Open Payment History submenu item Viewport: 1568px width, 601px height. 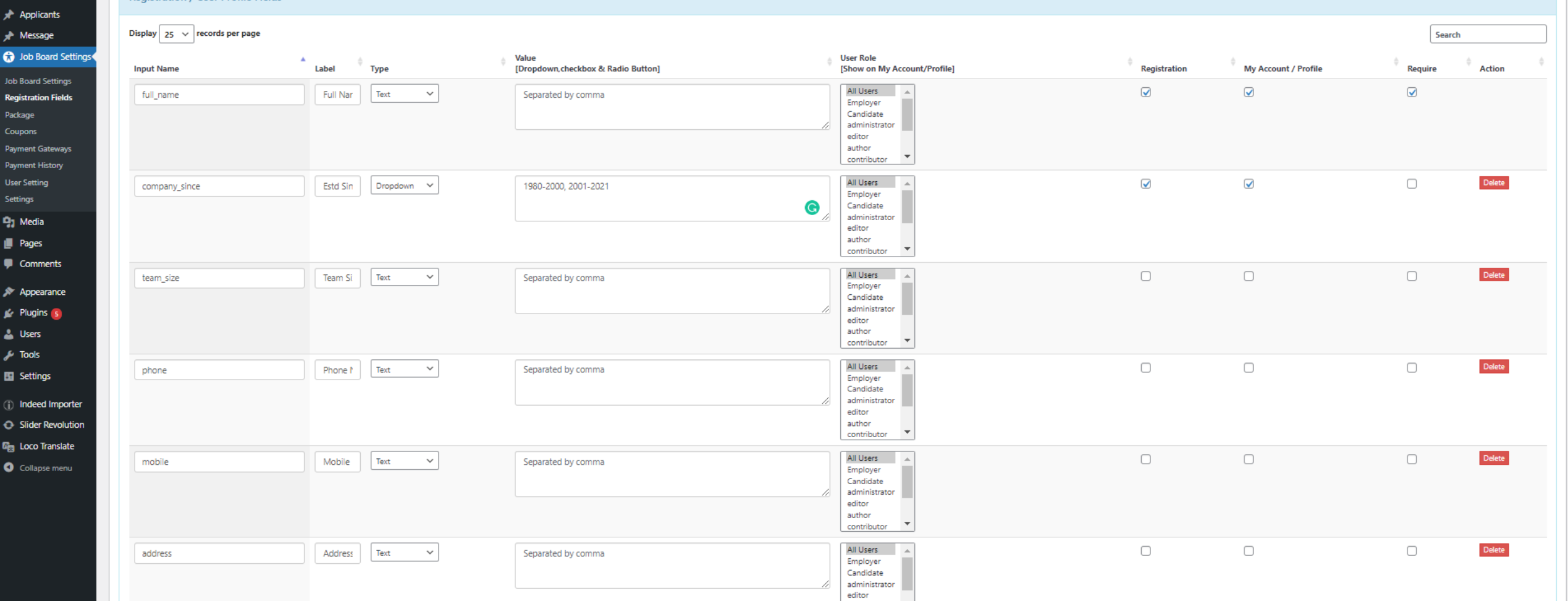(x=34, y=166)
